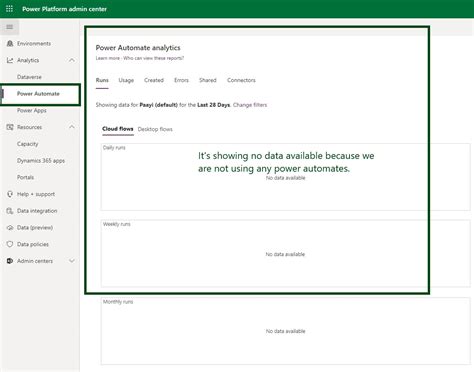Open Data integration page
Viewport: 474px width, 372px height.
[x=37, y=211]
